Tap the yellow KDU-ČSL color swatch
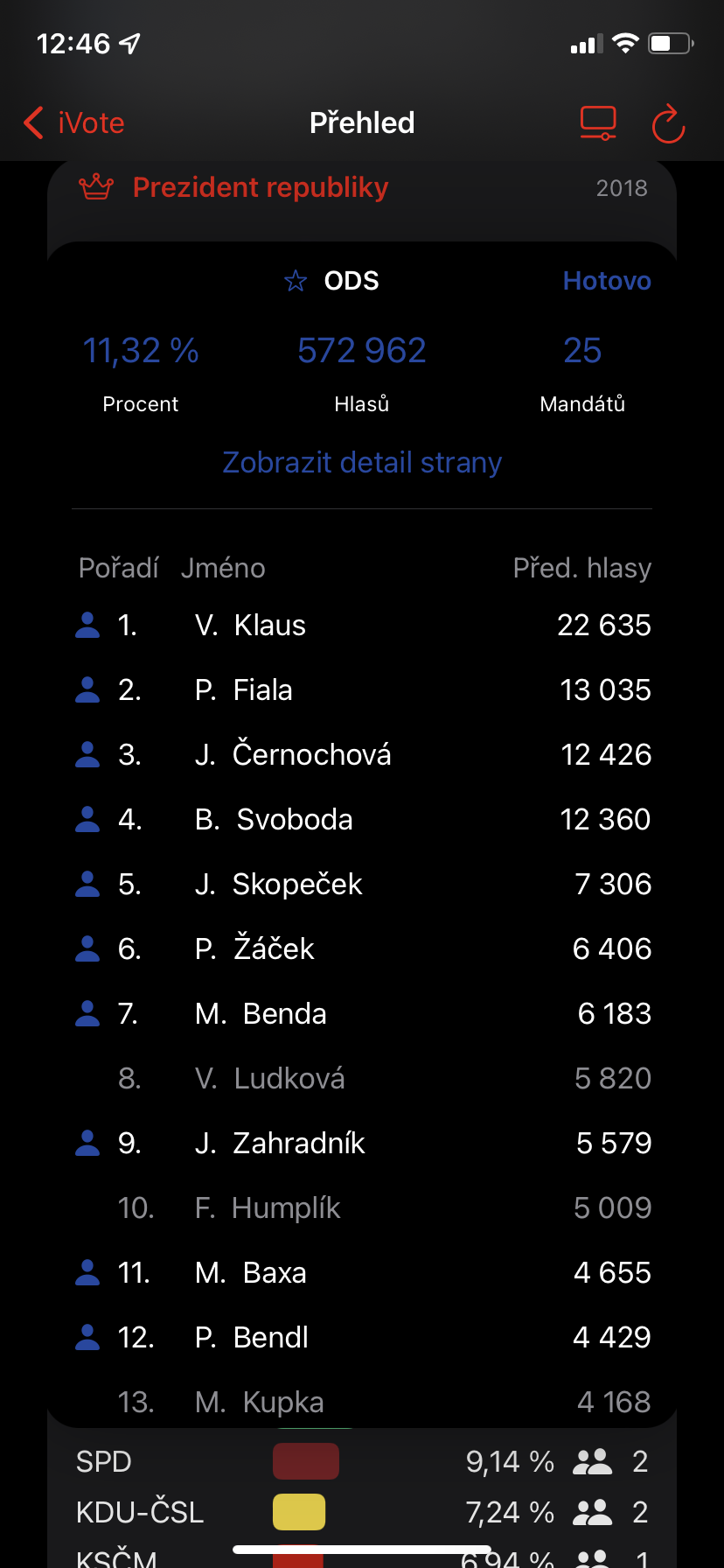Image resolution: width=724 pixels, height=1568 pixels. (x=299, y=1512)
